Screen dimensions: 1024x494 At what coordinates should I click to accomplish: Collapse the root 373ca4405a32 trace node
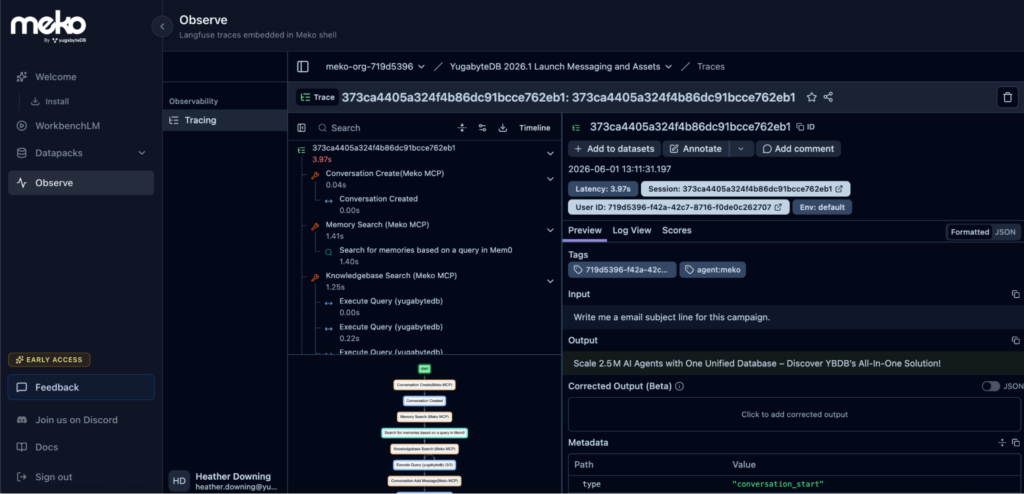click(x=550, y=154)
